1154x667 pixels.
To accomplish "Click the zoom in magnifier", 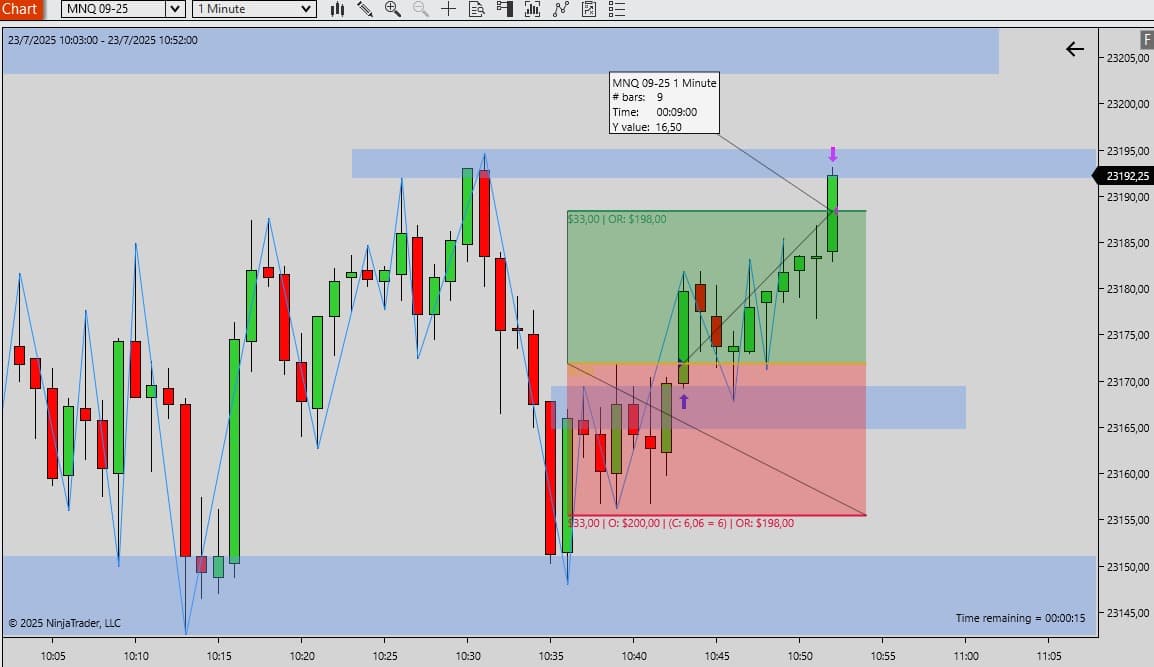I will pyautogui.click(x=392, y=9).
